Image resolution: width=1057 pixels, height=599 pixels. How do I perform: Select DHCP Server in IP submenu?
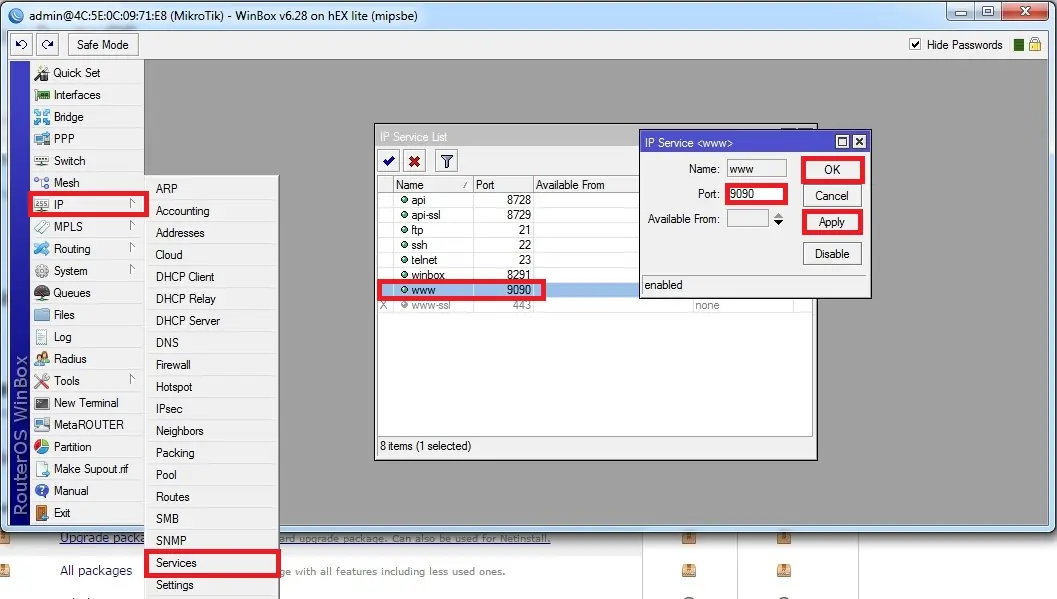pyautogui.click(x=212, y=321)
